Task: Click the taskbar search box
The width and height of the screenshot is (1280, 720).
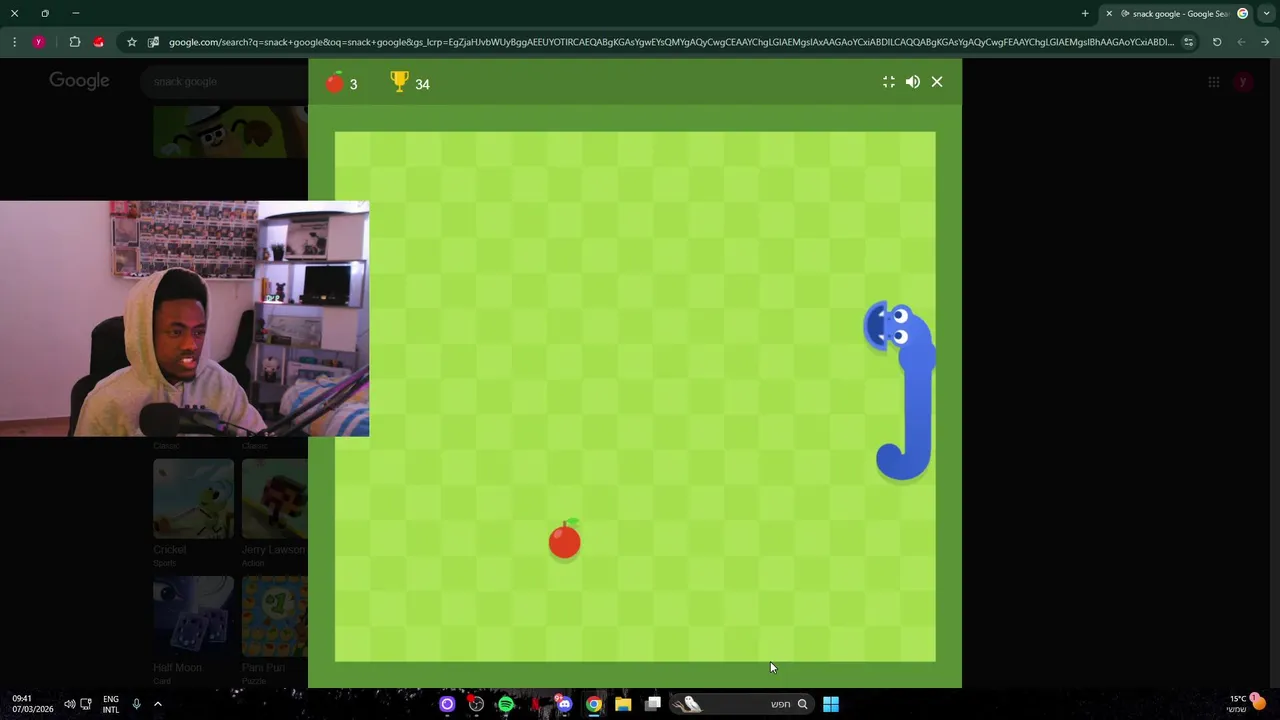Action: (740, 704)
